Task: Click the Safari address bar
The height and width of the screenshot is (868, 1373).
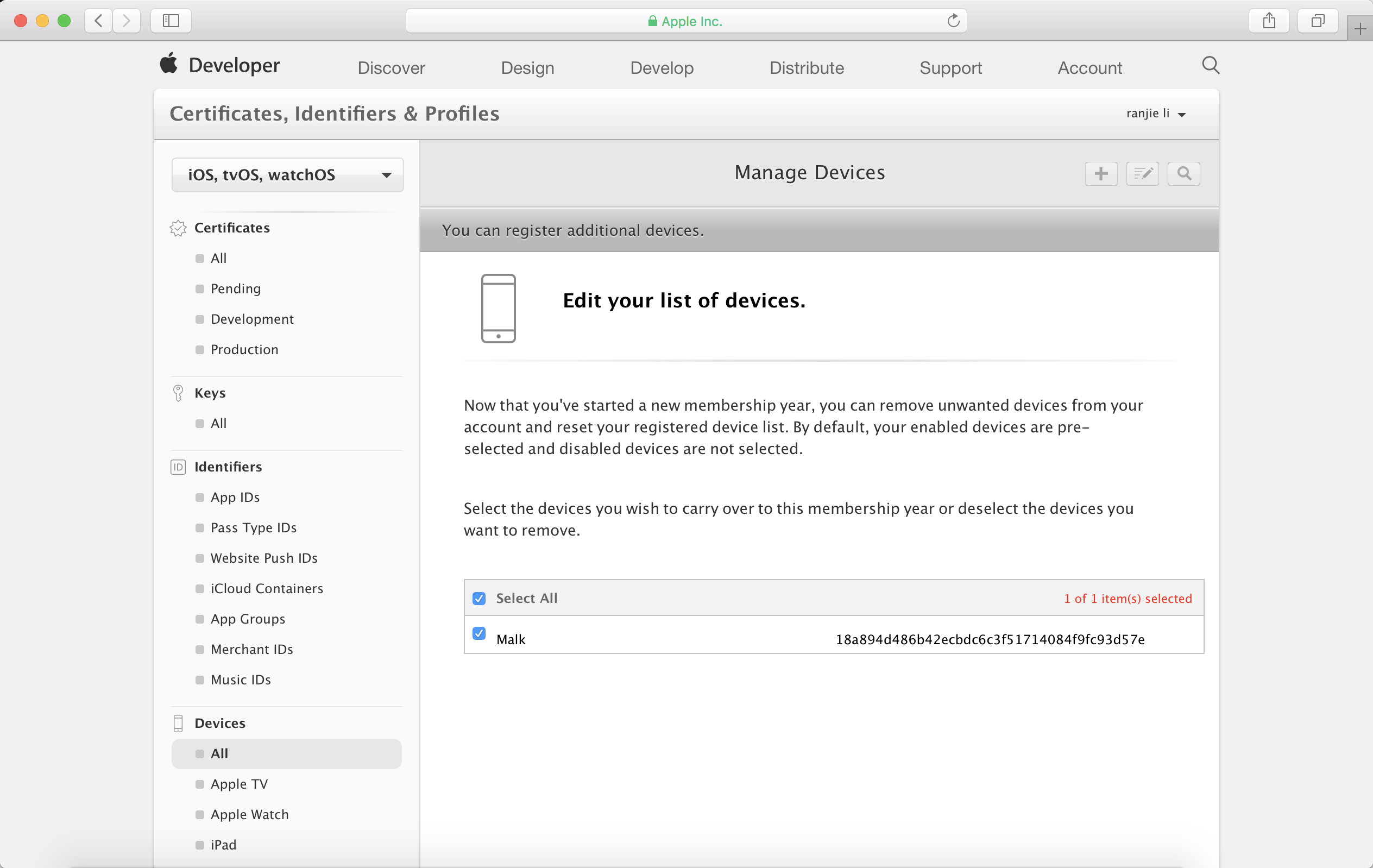Action: pyautogui.click(x=684, y=21)
